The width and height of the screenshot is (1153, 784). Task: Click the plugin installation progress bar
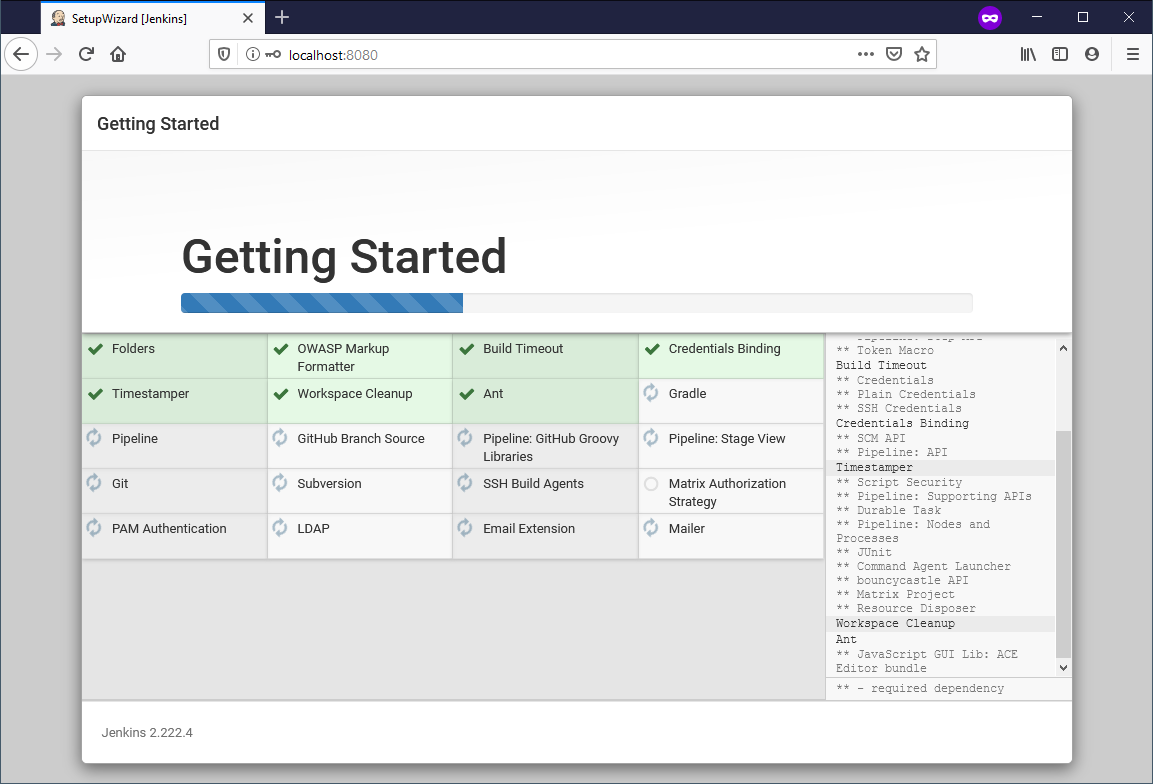(576, 303)
